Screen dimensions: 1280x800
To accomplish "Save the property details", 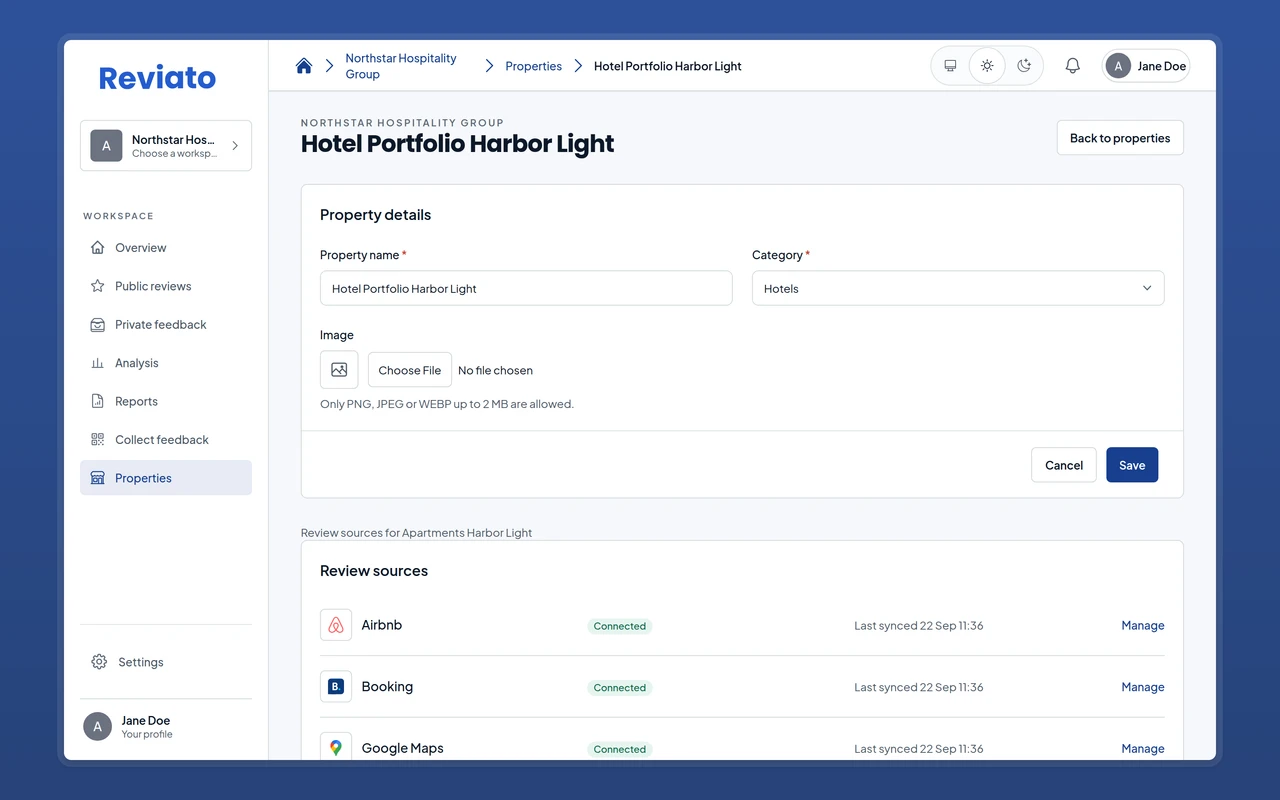I will [x=1132, y=465].
